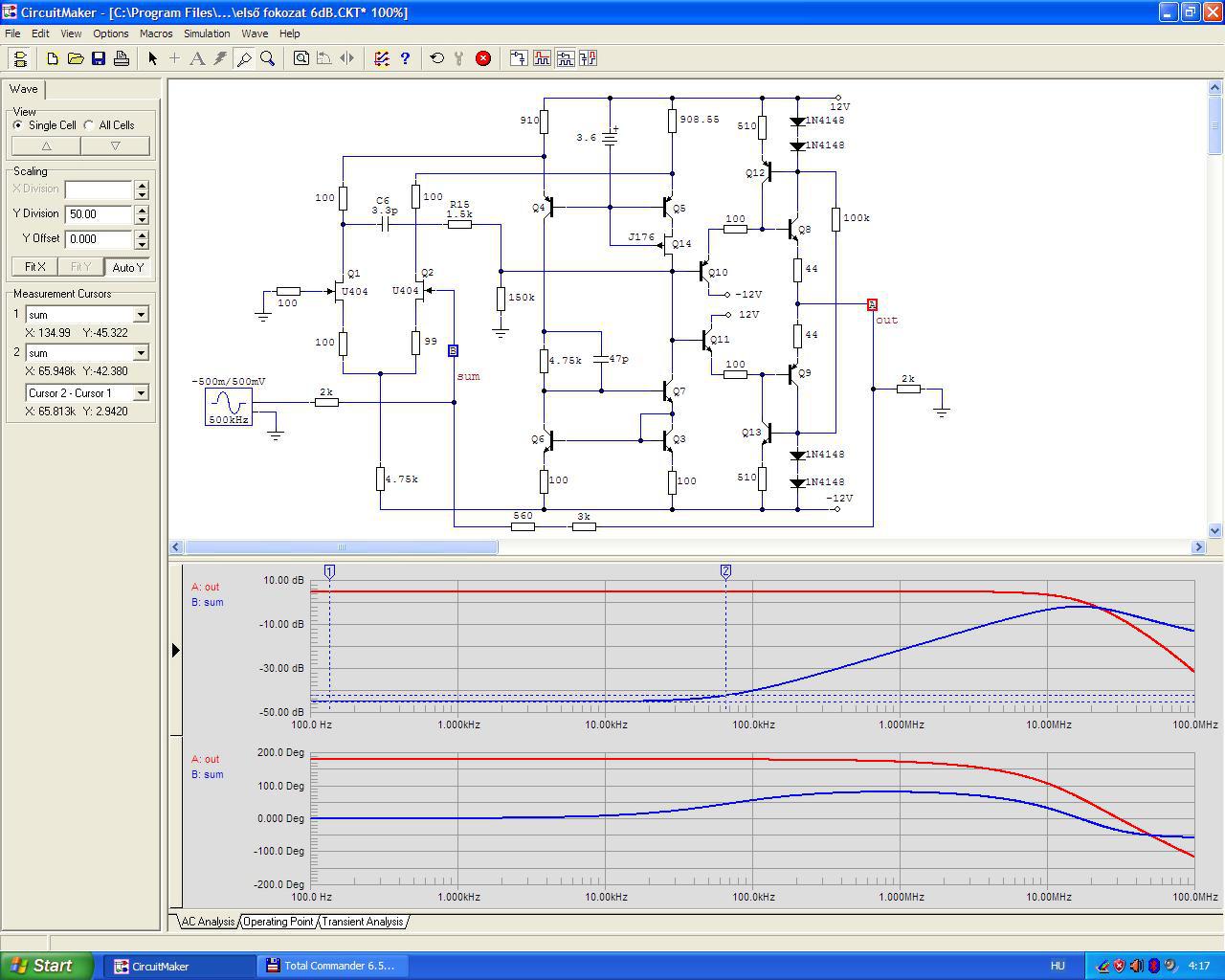Image resolution: width=1225 pixels, height=980 pixels.
Task: Select the arrow pointer tool
Action: (152, 58)
